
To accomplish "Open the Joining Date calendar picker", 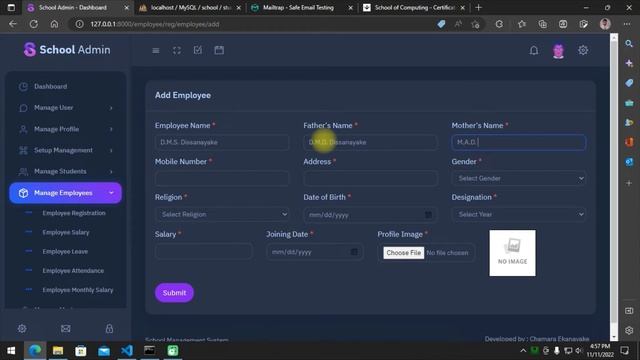I will [x=354, y=252].
